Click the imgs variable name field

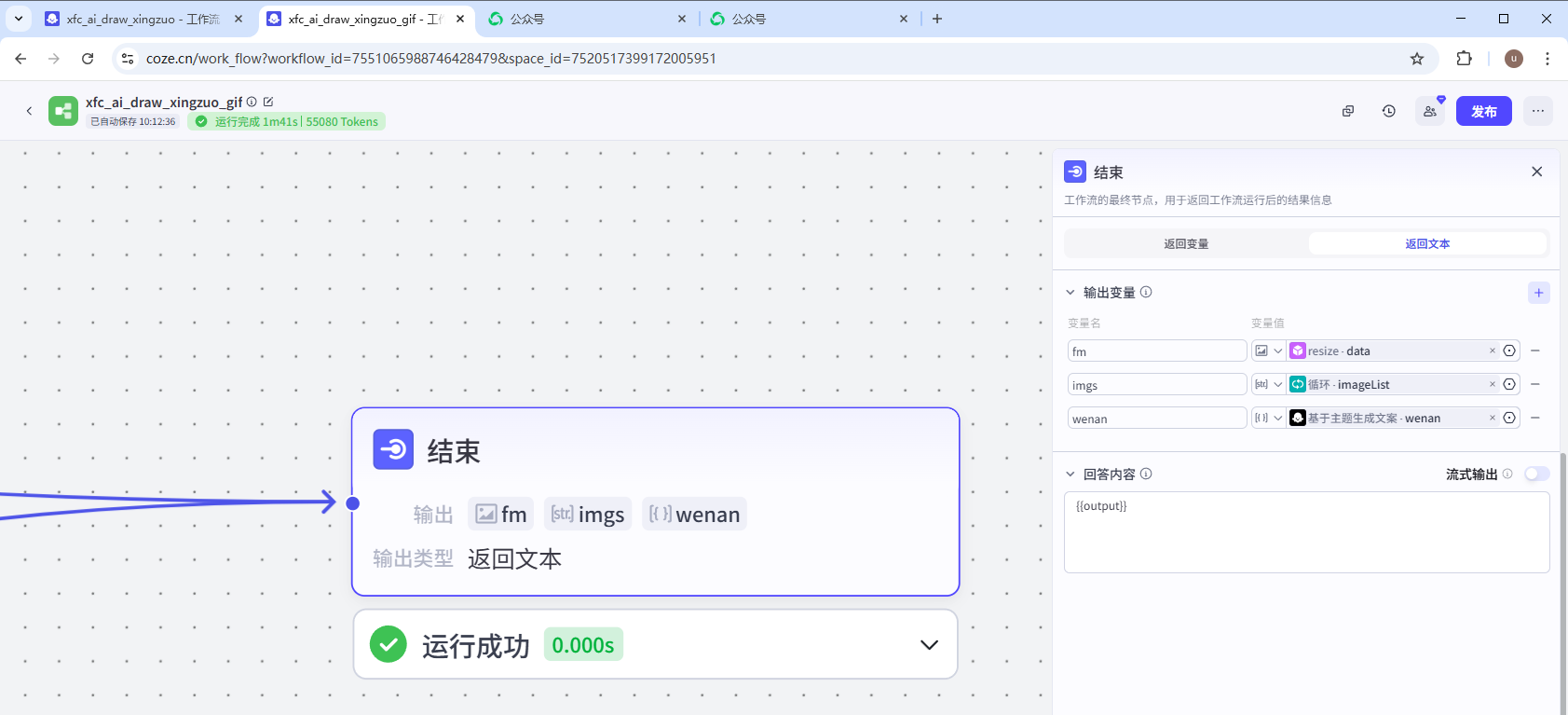click(1157, 384)
